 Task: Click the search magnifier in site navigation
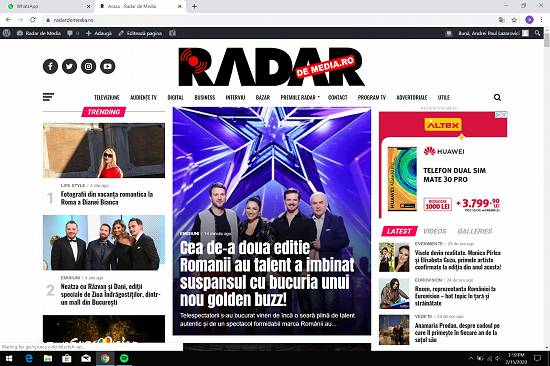point(497,97)
